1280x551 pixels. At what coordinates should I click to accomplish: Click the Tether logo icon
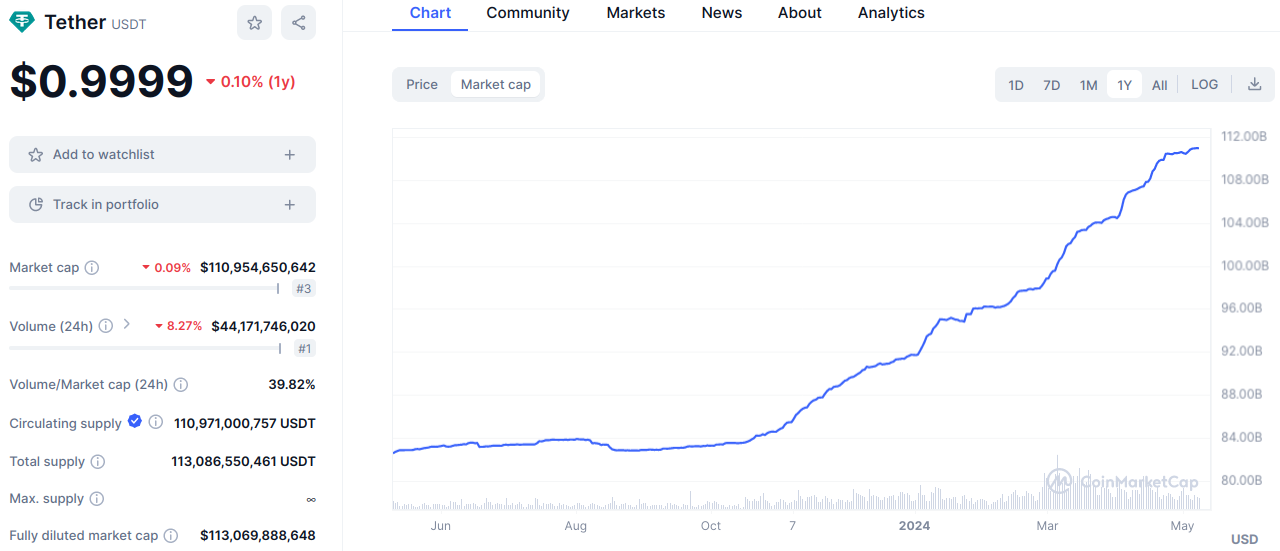(x=21, y=22)
